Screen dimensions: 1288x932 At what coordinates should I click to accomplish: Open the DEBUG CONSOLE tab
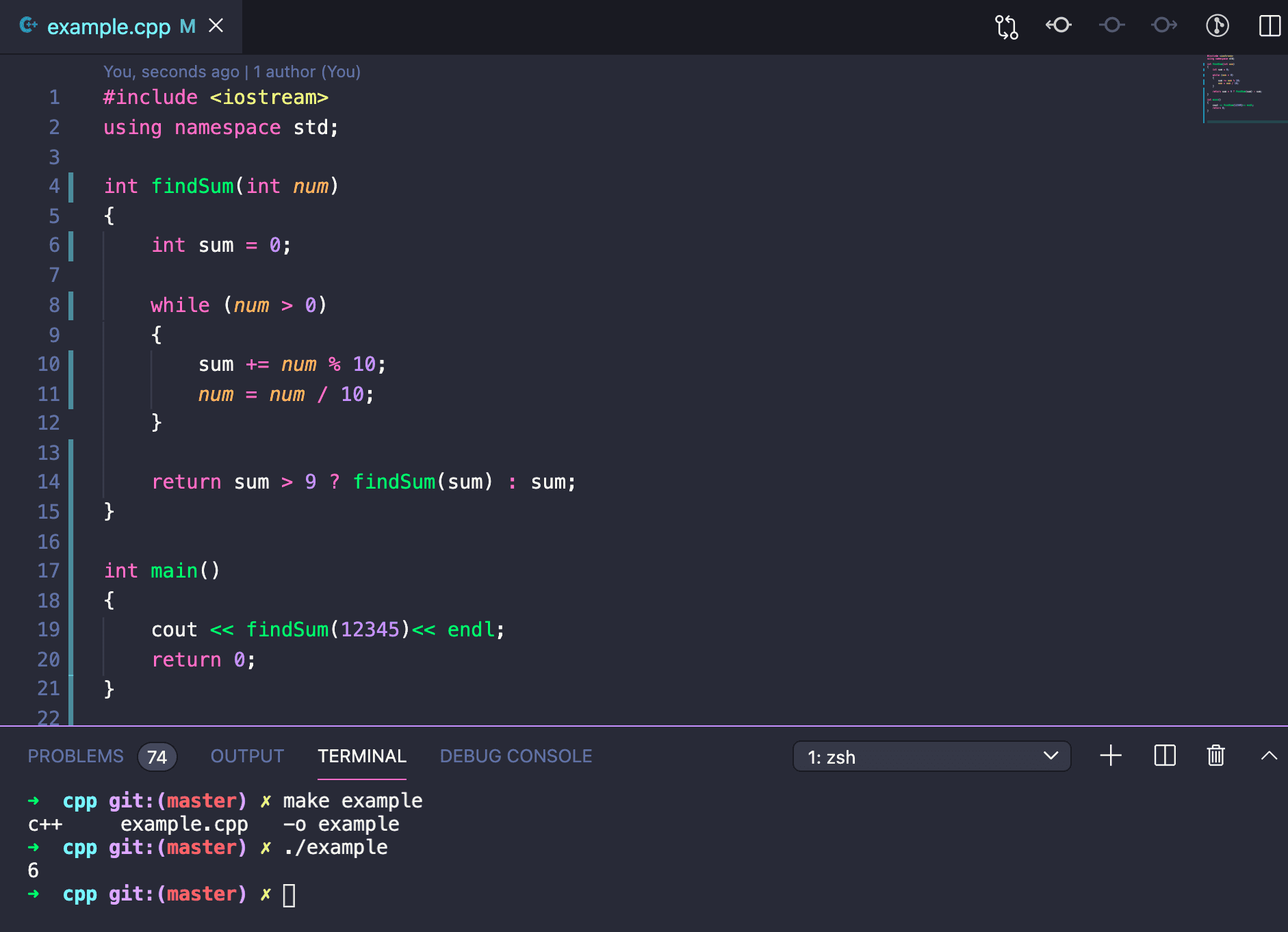pos(516,756)
